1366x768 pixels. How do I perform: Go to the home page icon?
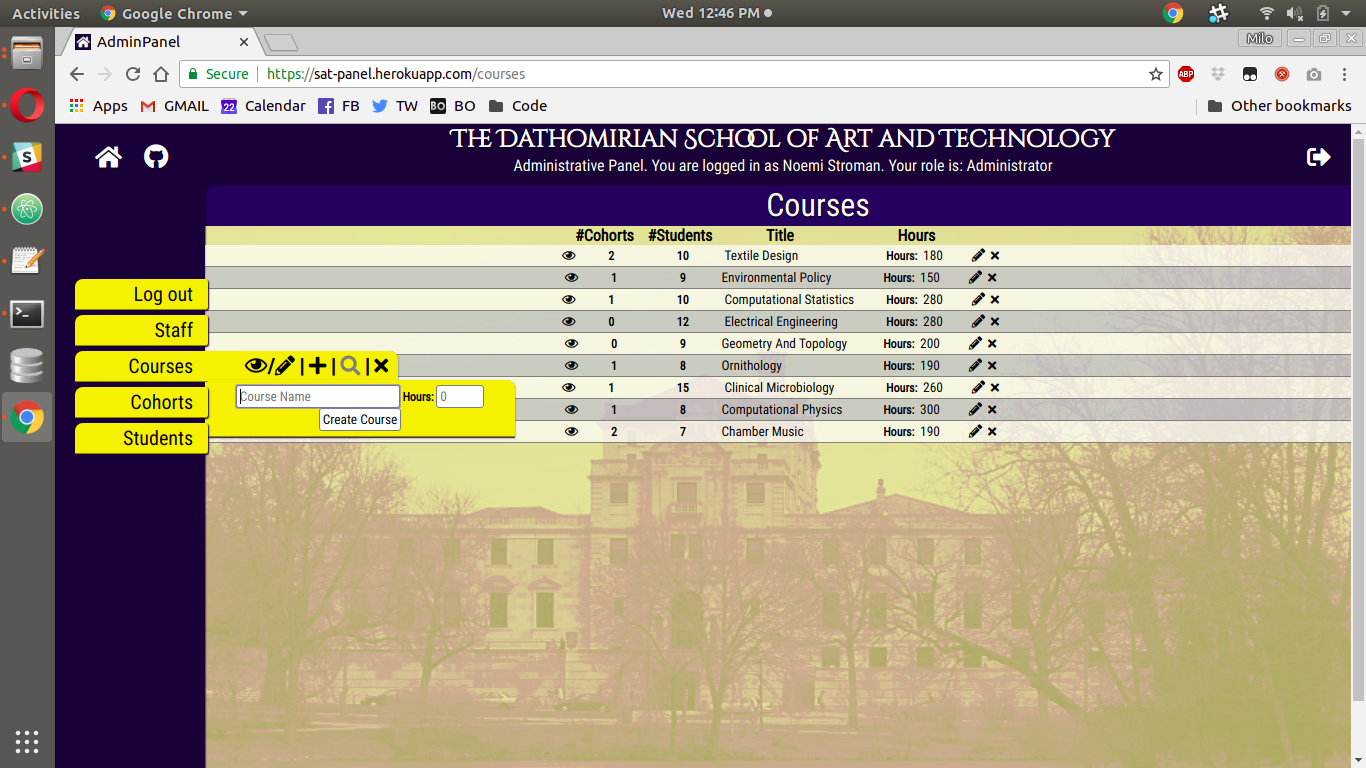[108, 157]
